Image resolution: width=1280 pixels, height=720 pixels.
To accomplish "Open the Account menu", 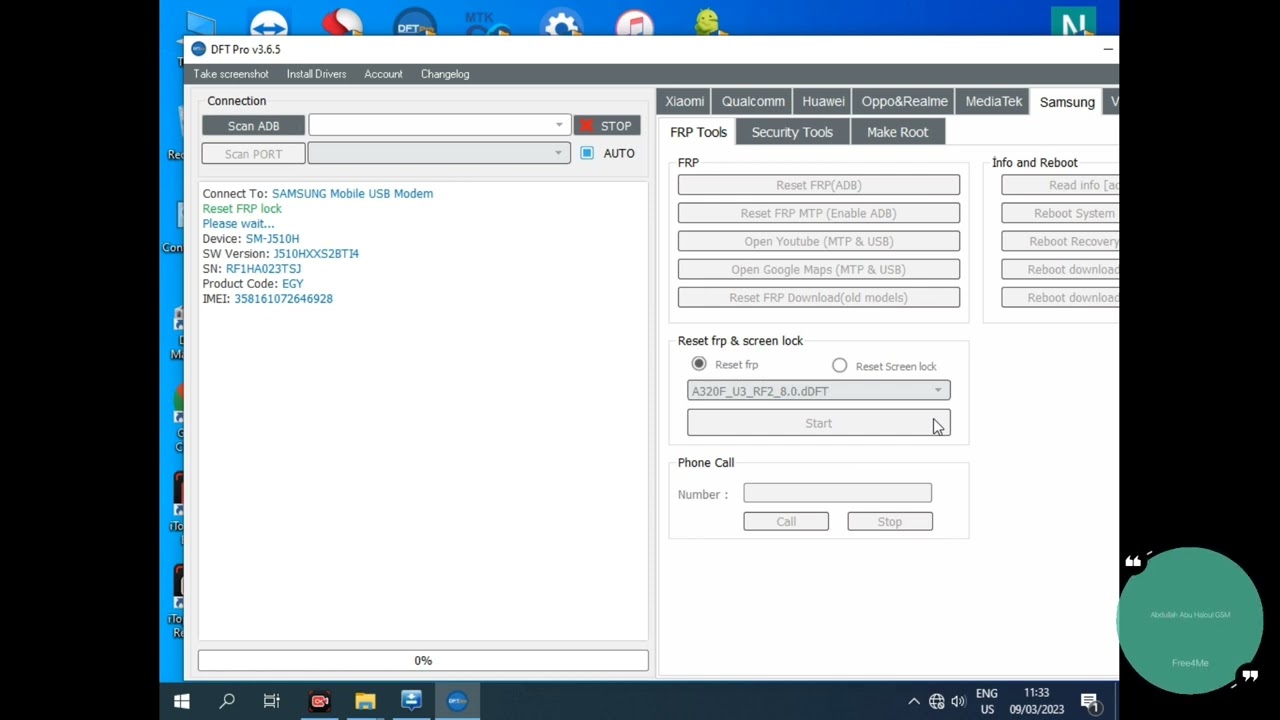I will tap(383, 74).
